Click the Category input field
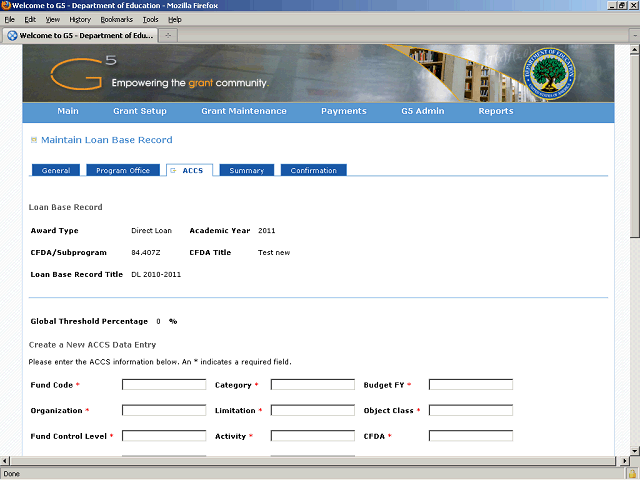The width and height of the screenshot is (640, 480). (x=313, y=384)
